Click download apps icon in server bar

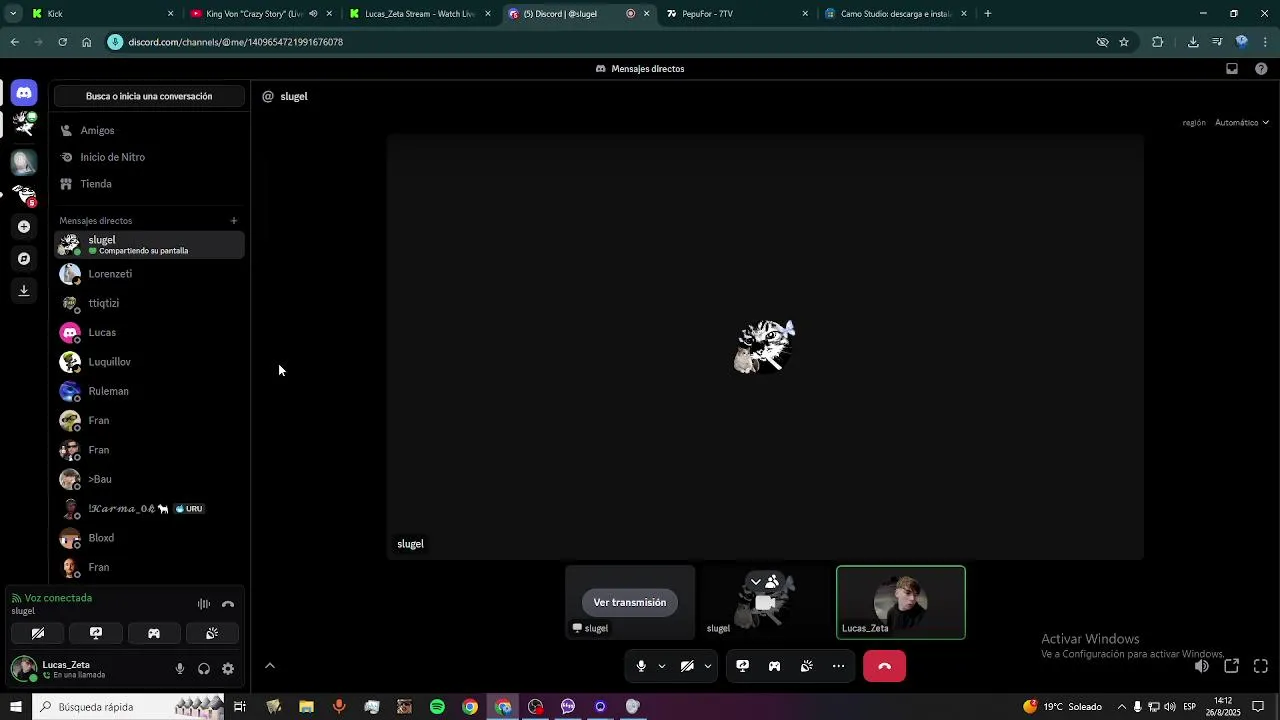coord(24,290)
